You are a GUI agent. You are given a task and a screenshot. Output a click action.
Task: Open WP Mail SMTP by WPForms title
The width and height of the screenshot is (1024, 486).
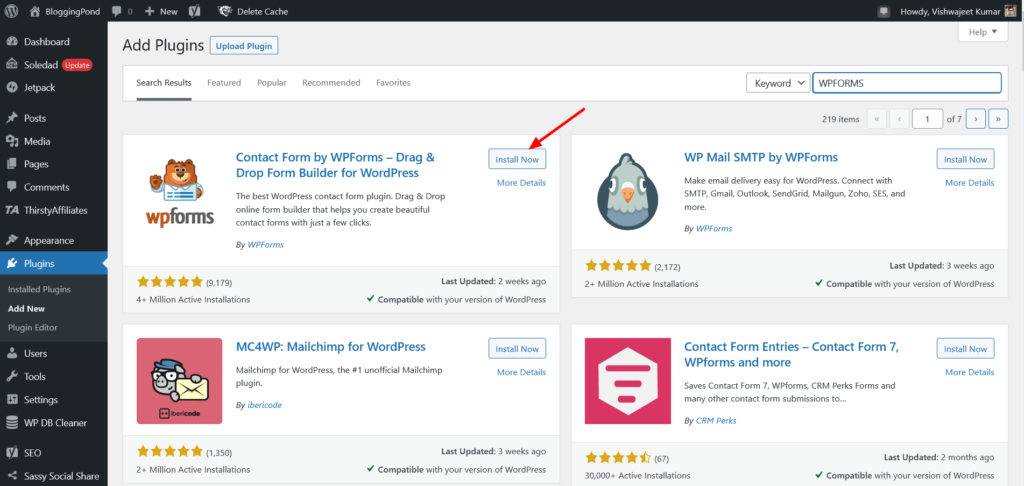click(x=761, y=157)
